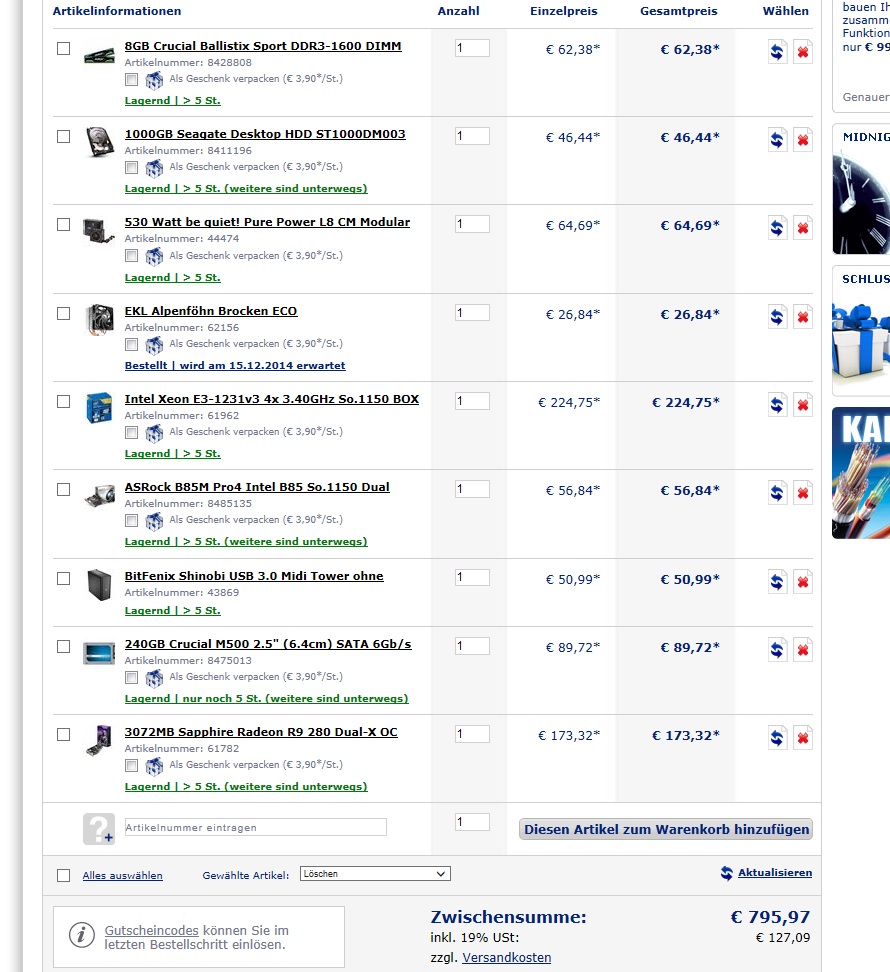Remove the Intel Xeon E3-1231v3 item

click(x=803, y=405)
